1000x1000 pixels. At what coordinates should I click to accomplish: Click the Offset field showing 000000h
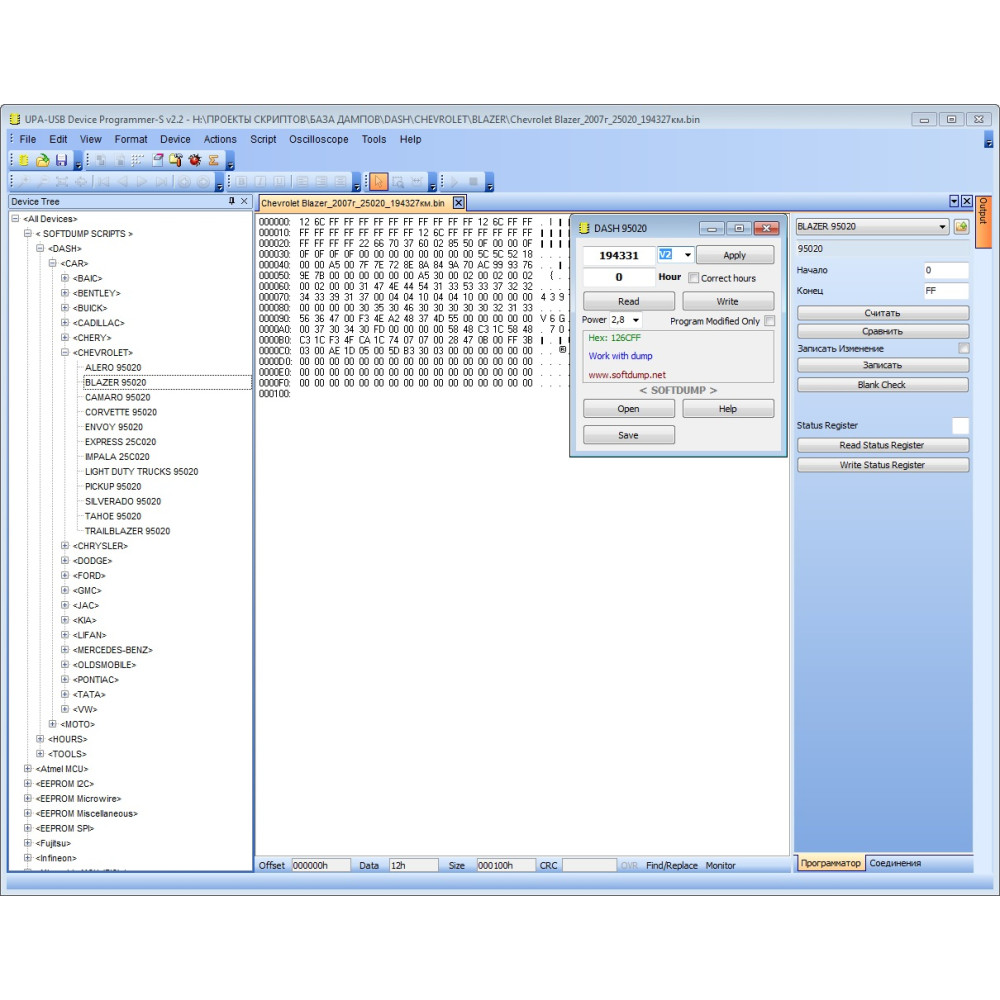click(x=321, y=865)
